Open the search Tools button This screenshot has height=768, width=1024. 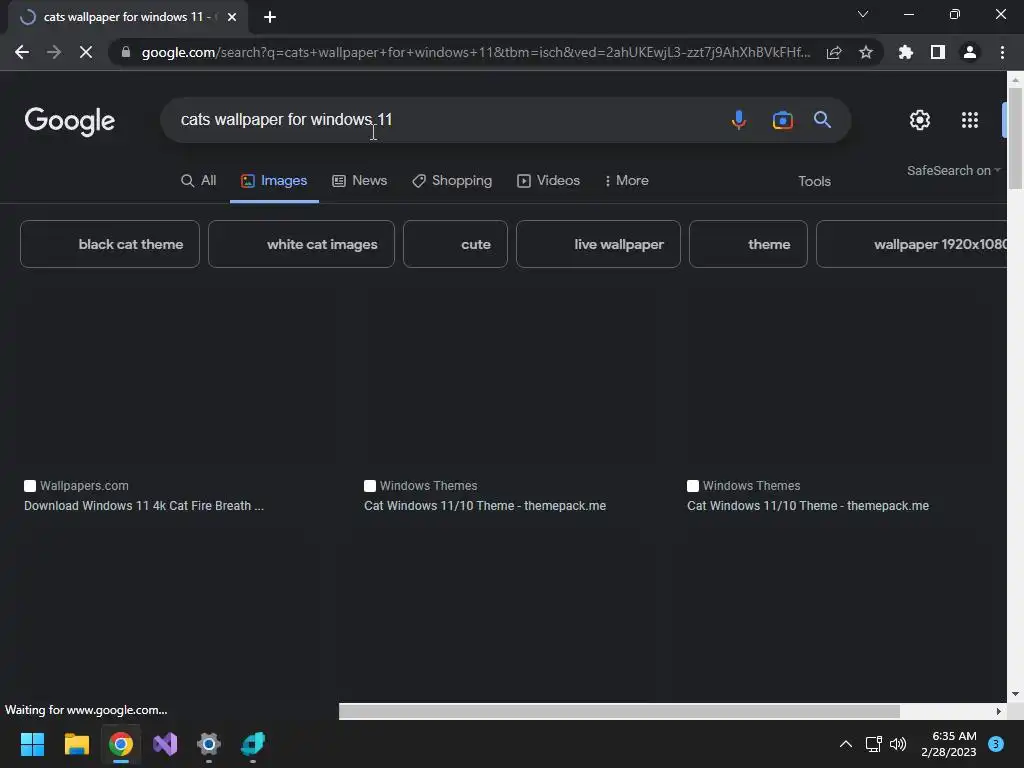pos(814,182)
